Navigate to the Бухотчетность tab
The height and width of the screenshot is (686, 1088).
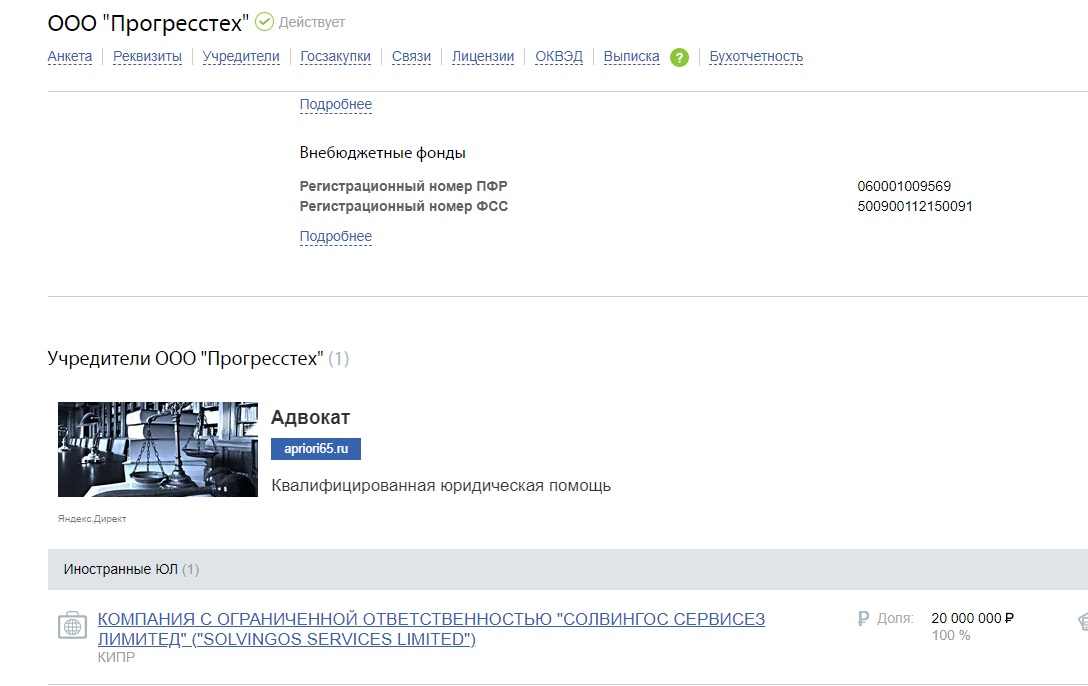coord(756,57)
